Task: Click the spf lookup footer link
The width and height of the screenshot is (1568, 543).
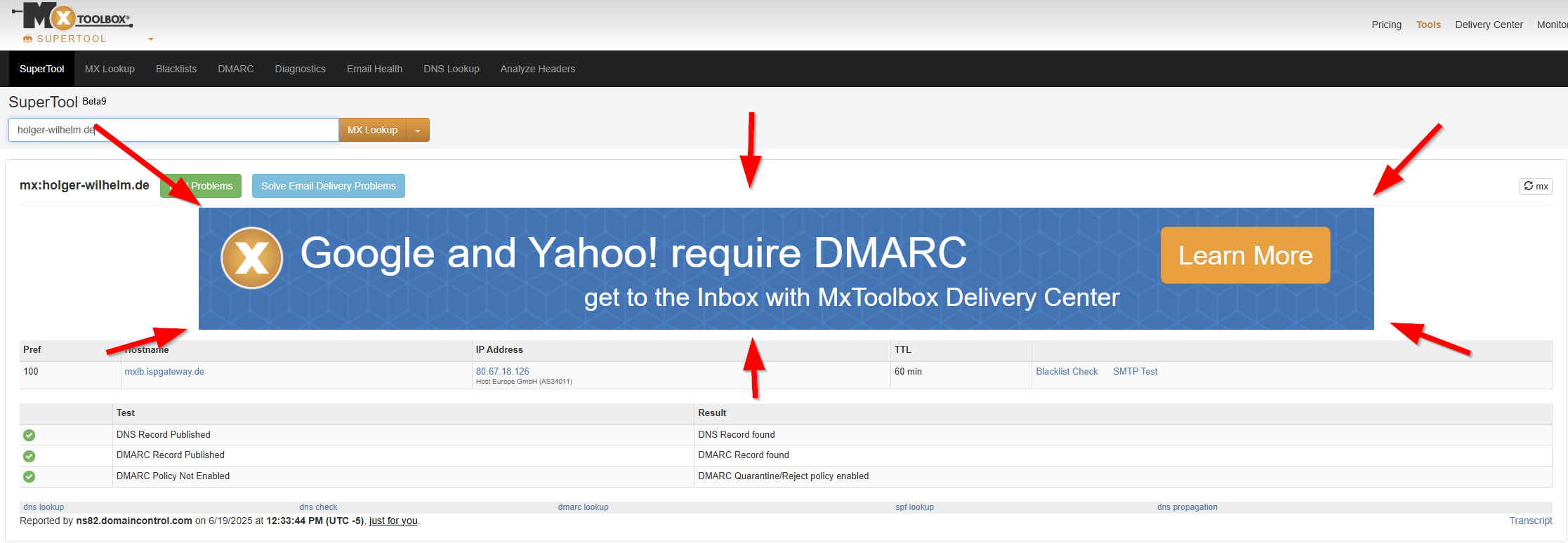Action: click(914, 507)
